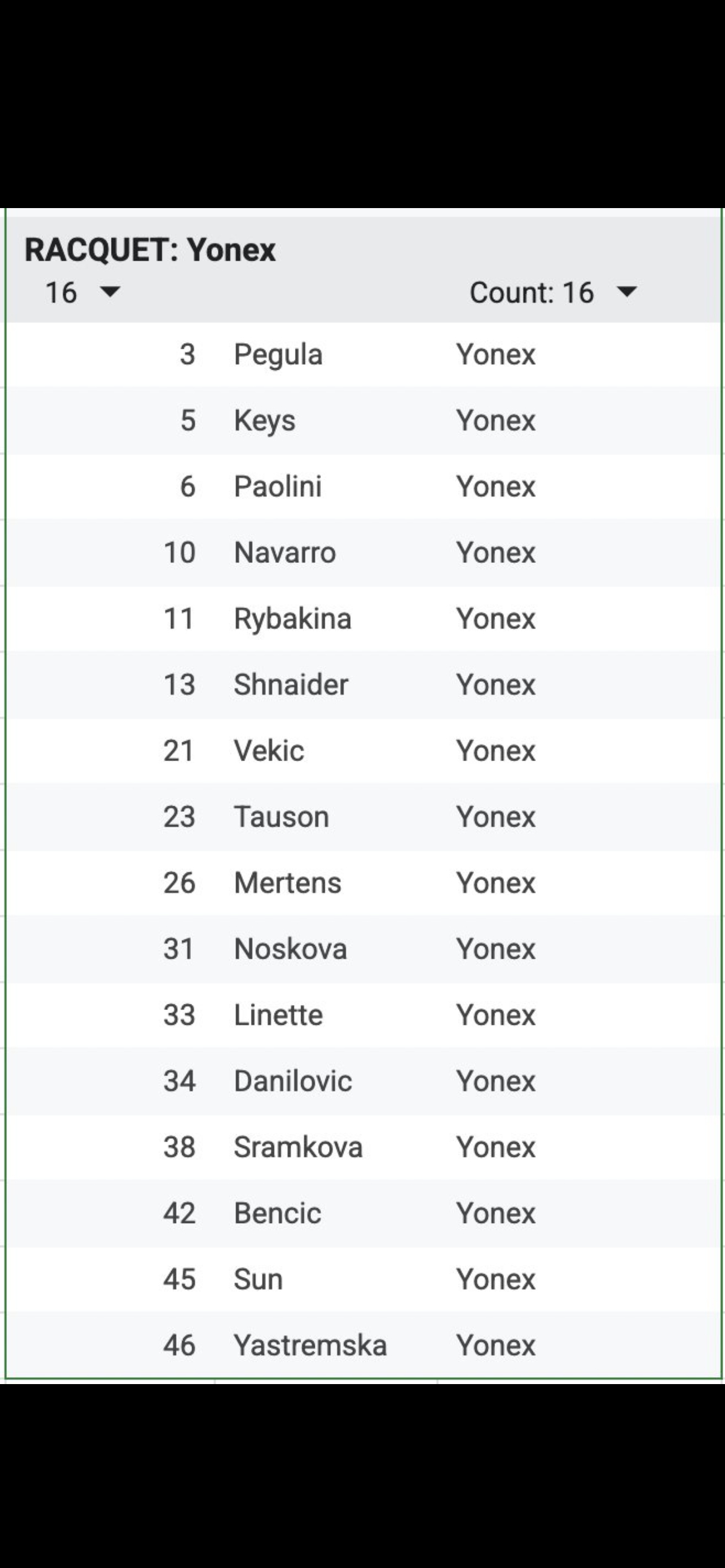The width and height of the screenshot is (725, 1568).
Task: Open the dropdown arrow next to 16
Action: (110, 292)
